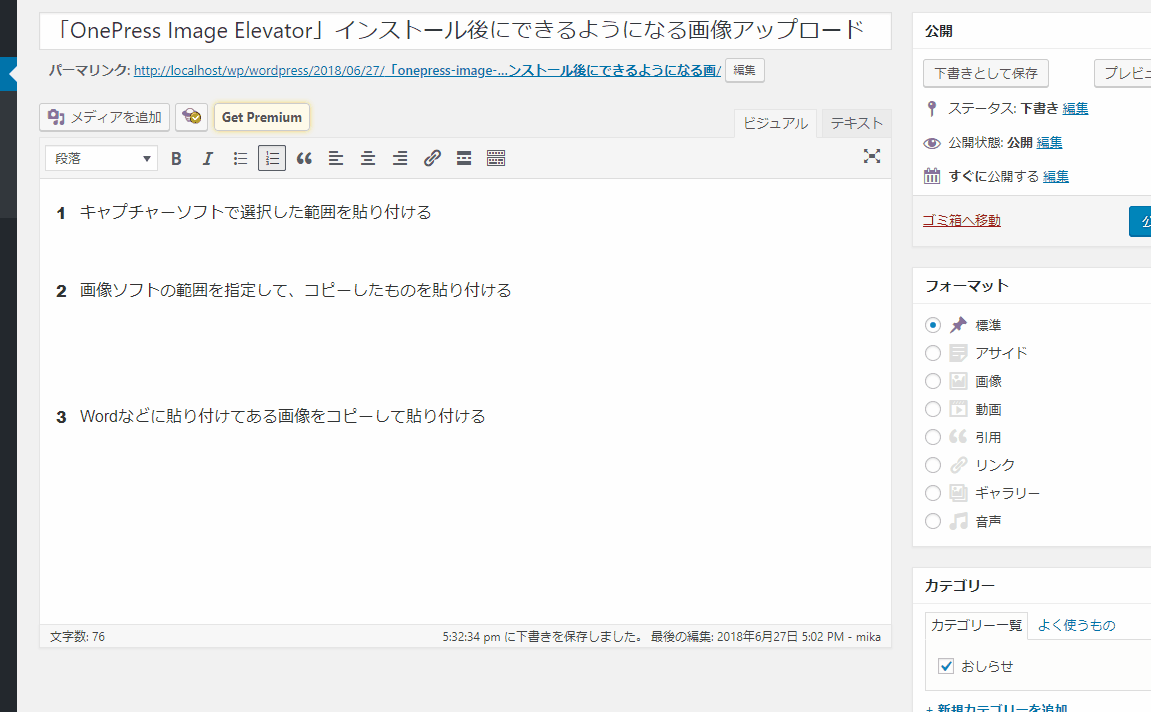Edit the ステータス setting via 編集
Screen dimensions: 1151x712
point(1075,108)
